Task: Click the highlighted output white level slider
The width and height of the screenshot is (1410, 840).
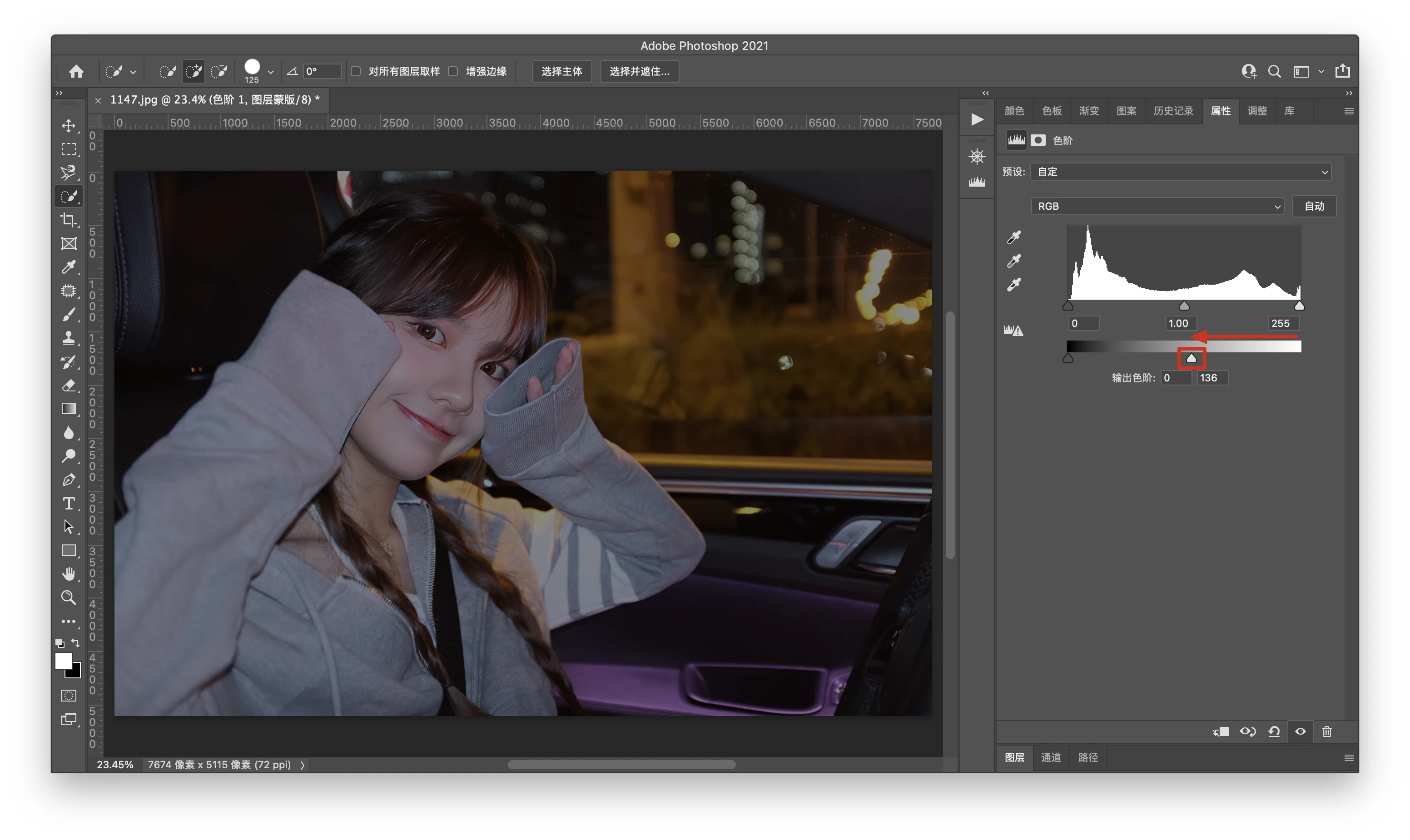Action: tap(1192, 358)
